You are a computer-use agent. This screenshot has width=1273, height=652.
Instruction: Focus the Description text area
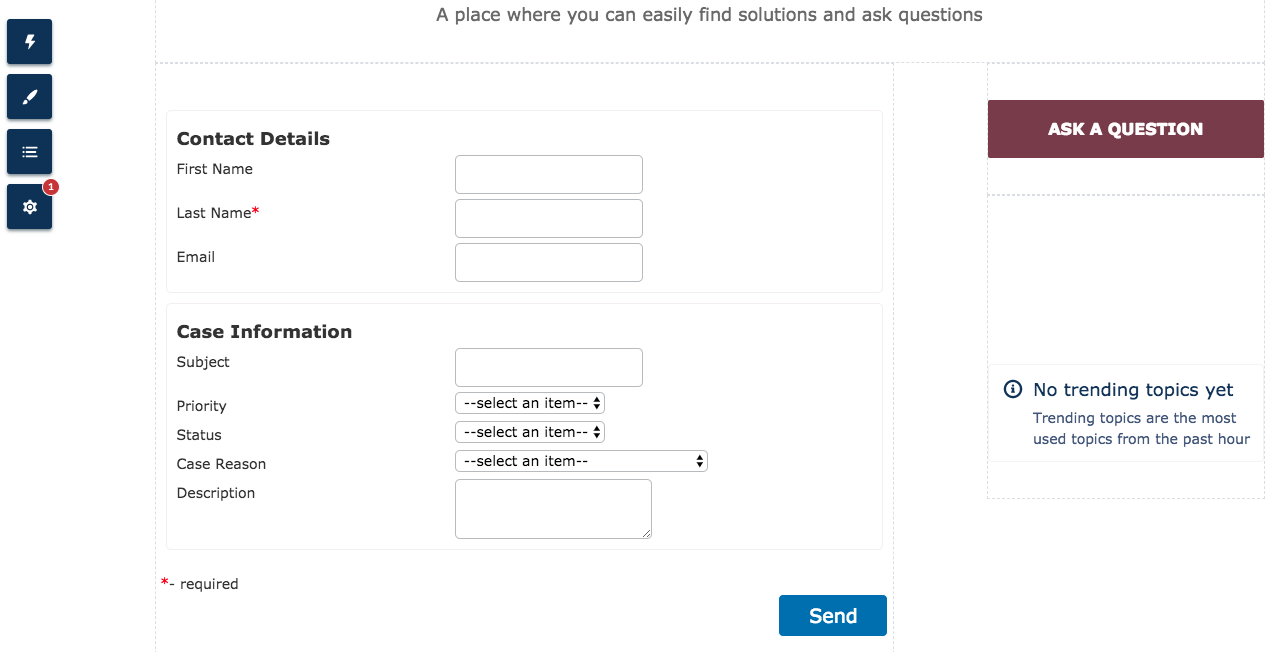(x=552, y=508)
